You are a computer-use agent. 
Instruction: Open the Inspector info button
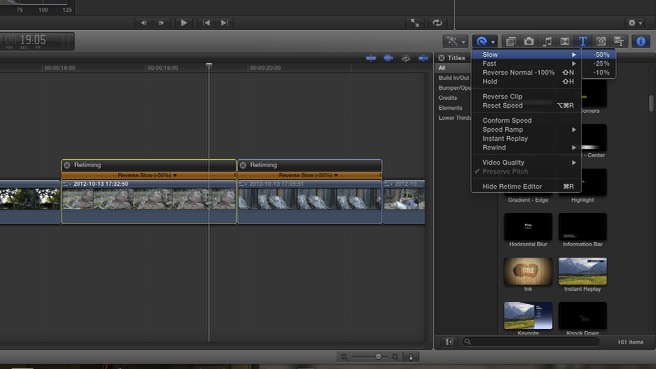(x=641, y=41)
